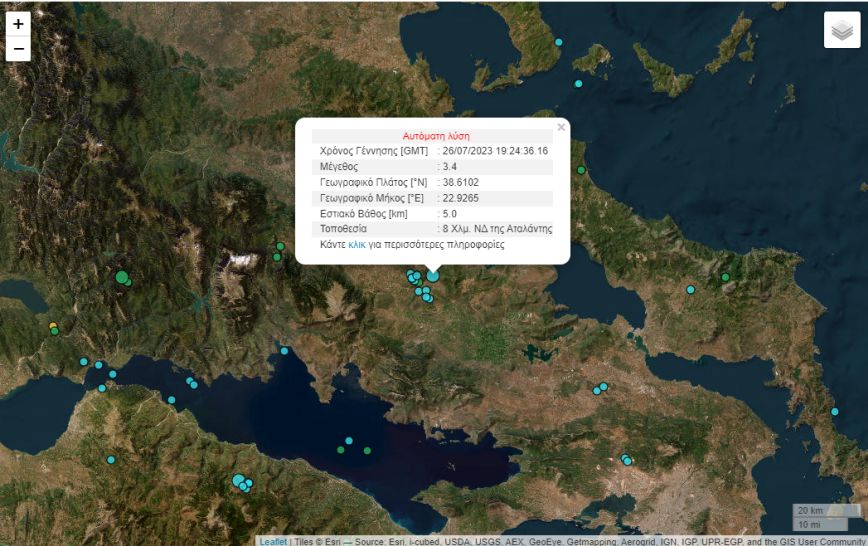Select the blue marker in the sea below Skiathos
Image resolution: width=868 pixels, height=546 pixels.
[578, 83]
